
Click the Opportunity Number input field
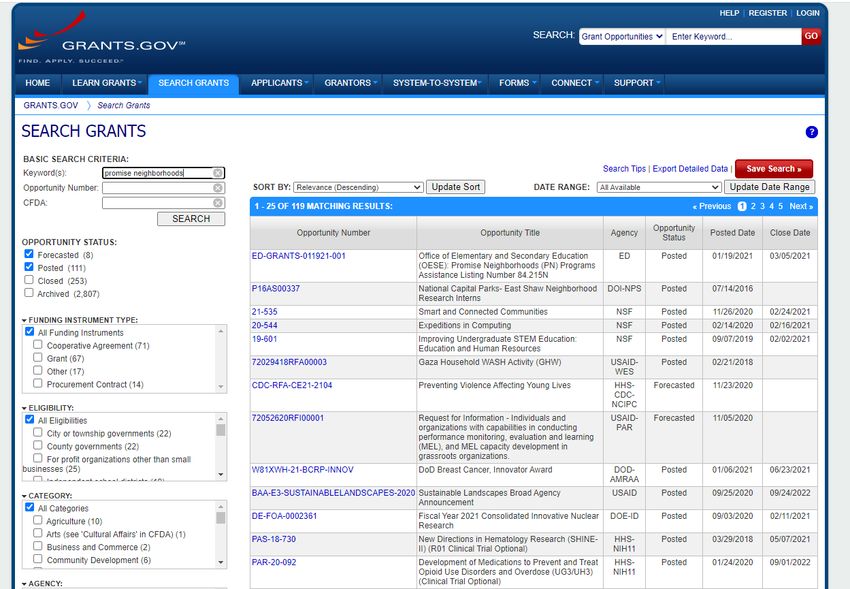[x=157, y=187]
